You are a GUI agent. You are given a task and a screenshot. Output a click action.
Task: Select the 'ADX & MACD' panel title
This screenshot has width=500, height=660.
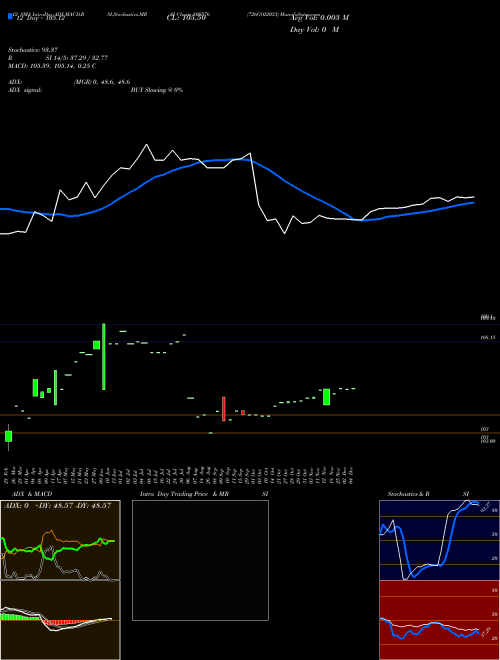(32, 494)
